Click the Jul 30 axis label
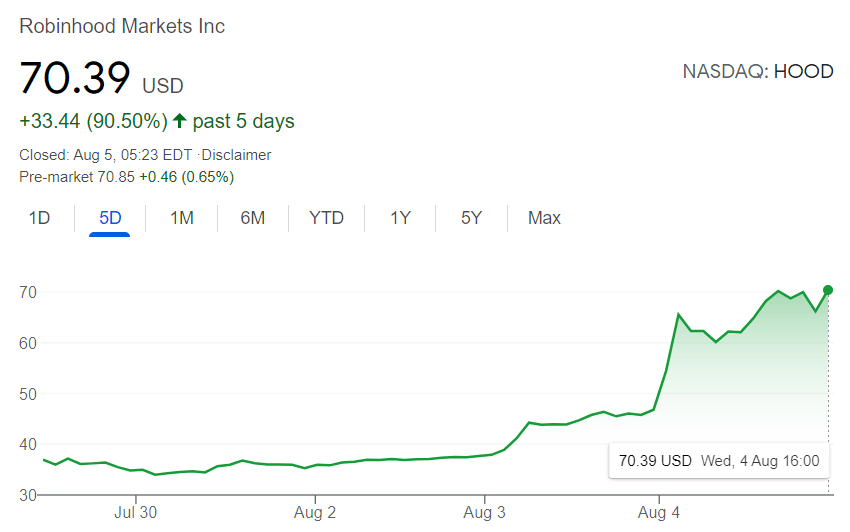Image resolution: width=850 pixels, height=532 pixels. pos(135,513)
